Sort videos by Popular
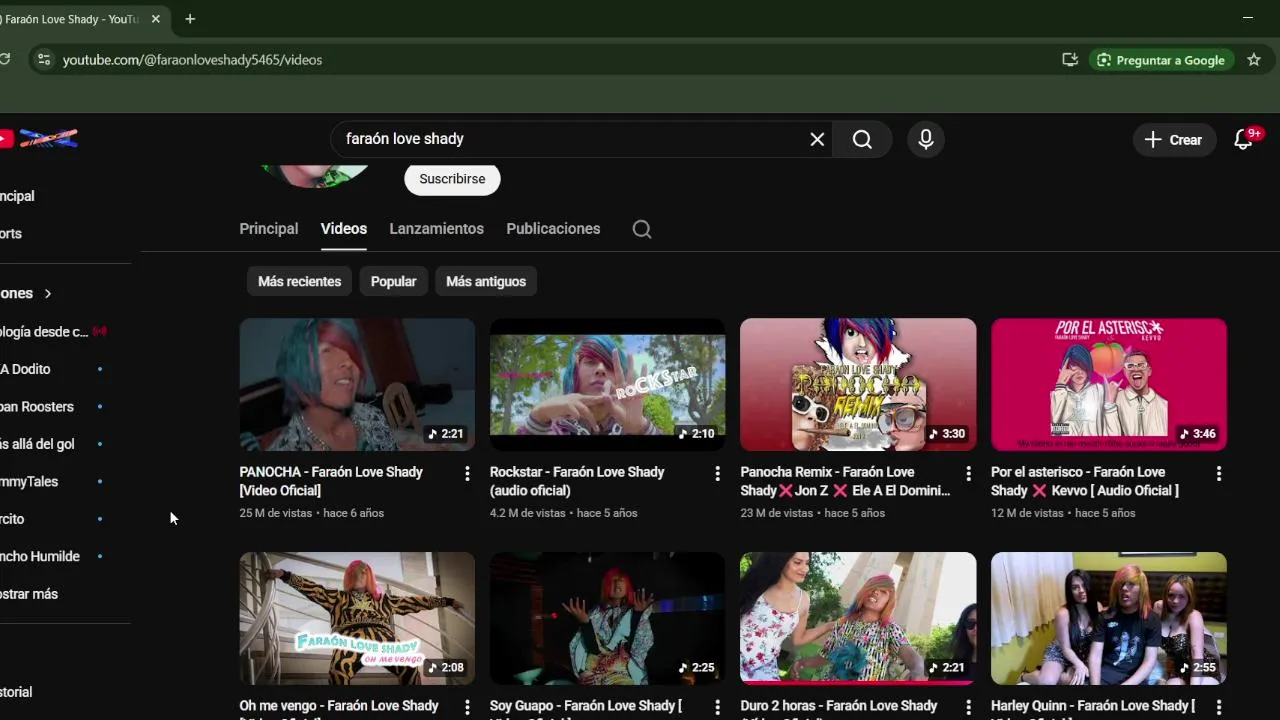Viewport: 1280px width, 720px height. tap(393, 281)
